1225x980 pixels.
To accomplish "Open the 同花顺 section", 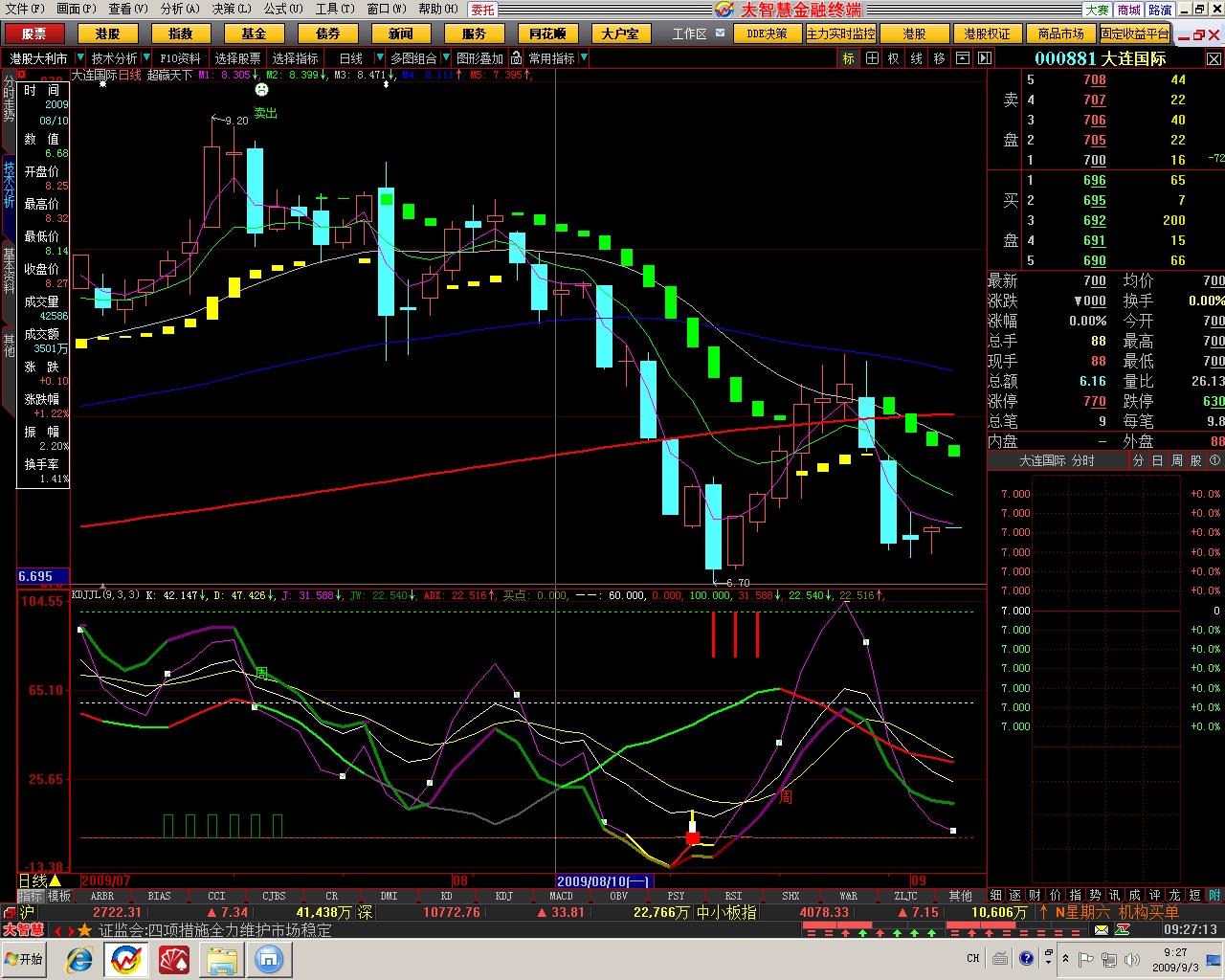I will pyautogui.click(x=547, y=33).
